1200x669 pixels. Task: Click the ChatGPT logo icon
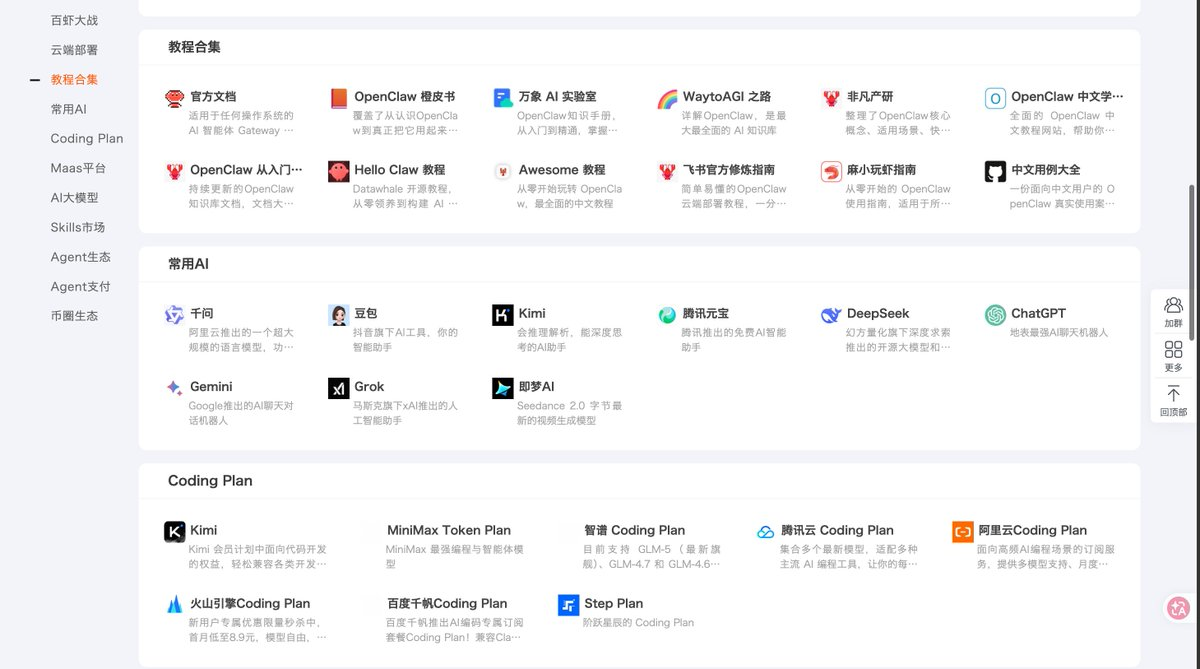click(x=995, y=315)
